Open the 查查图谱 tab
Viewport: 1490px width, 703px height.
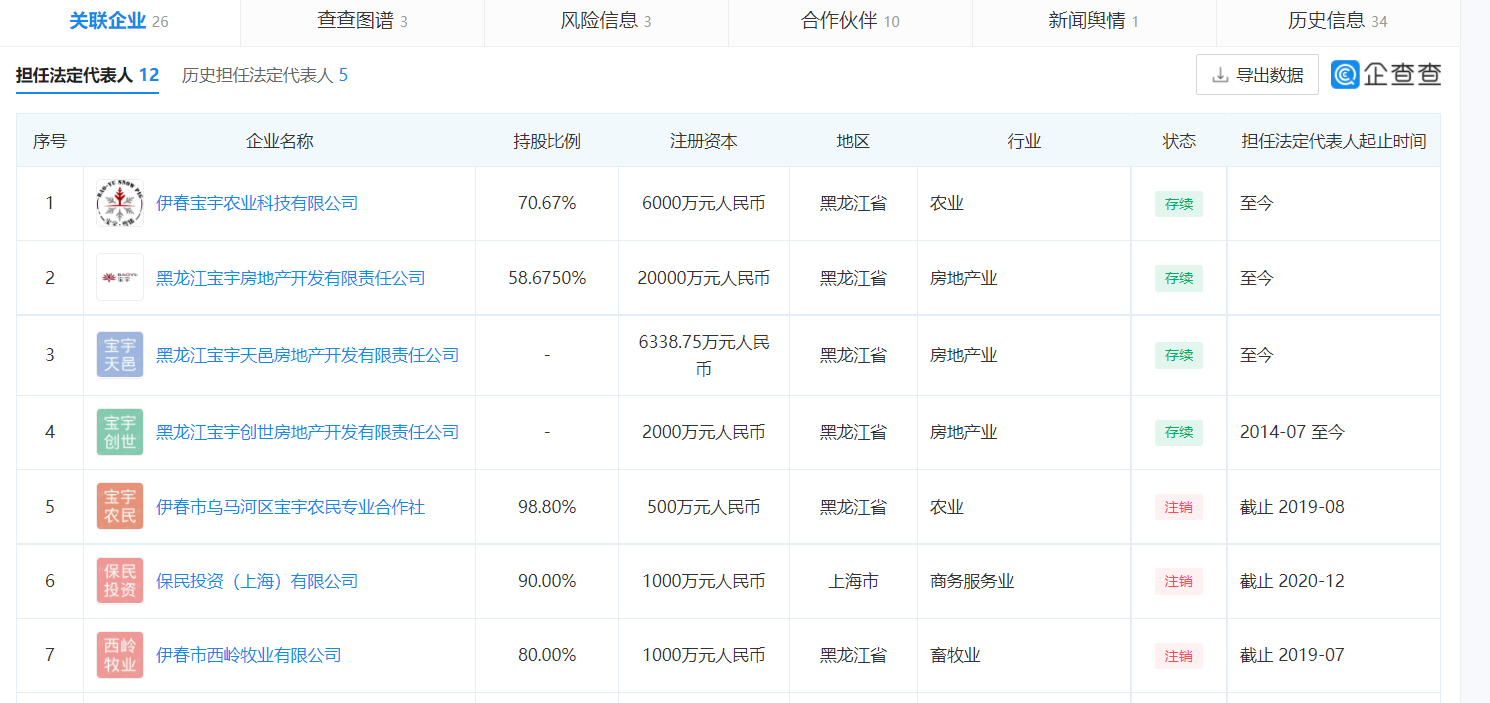tap(362, 21)
